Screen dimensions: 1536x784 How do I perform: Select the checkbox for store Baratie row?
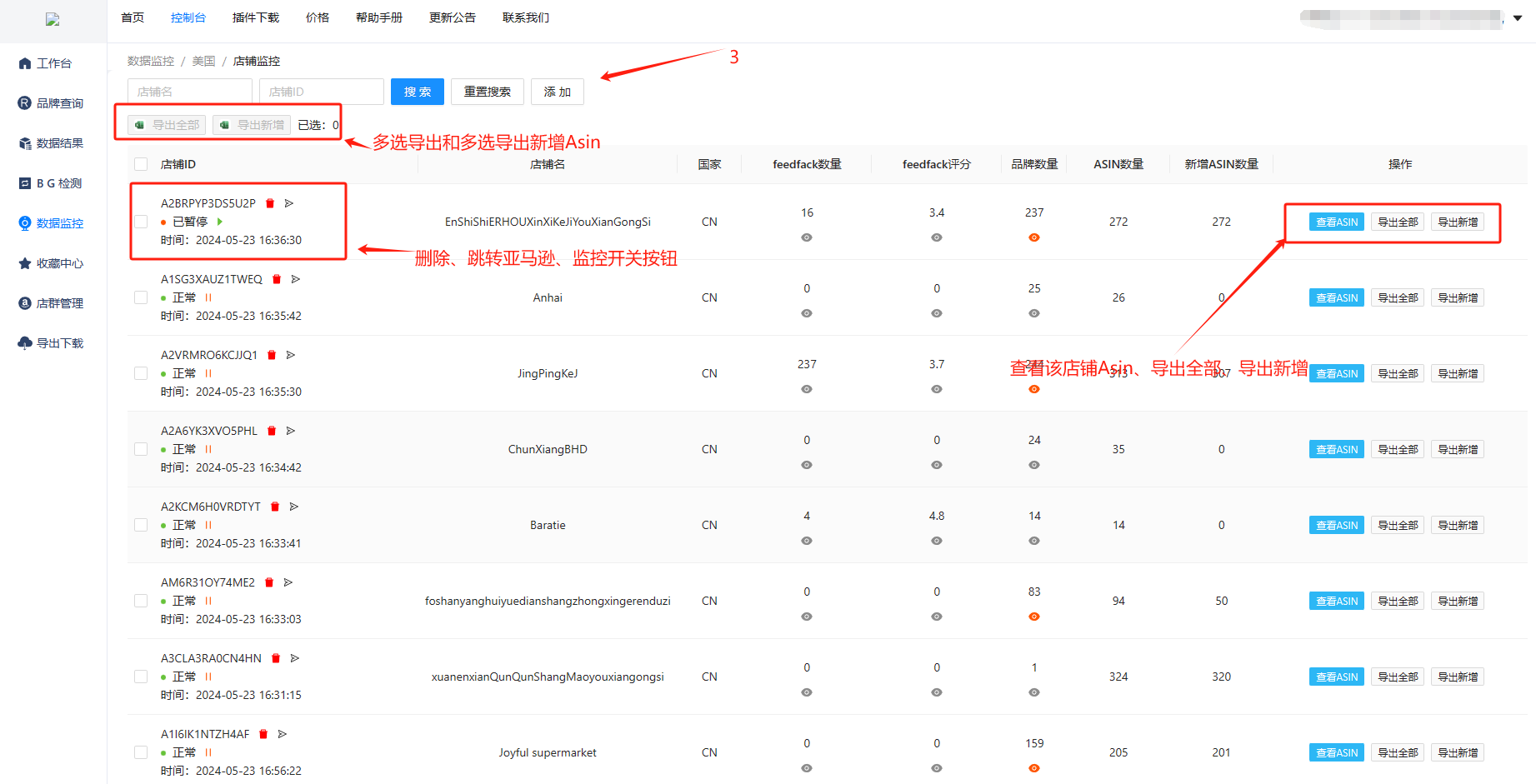click(x=141, y=525)
